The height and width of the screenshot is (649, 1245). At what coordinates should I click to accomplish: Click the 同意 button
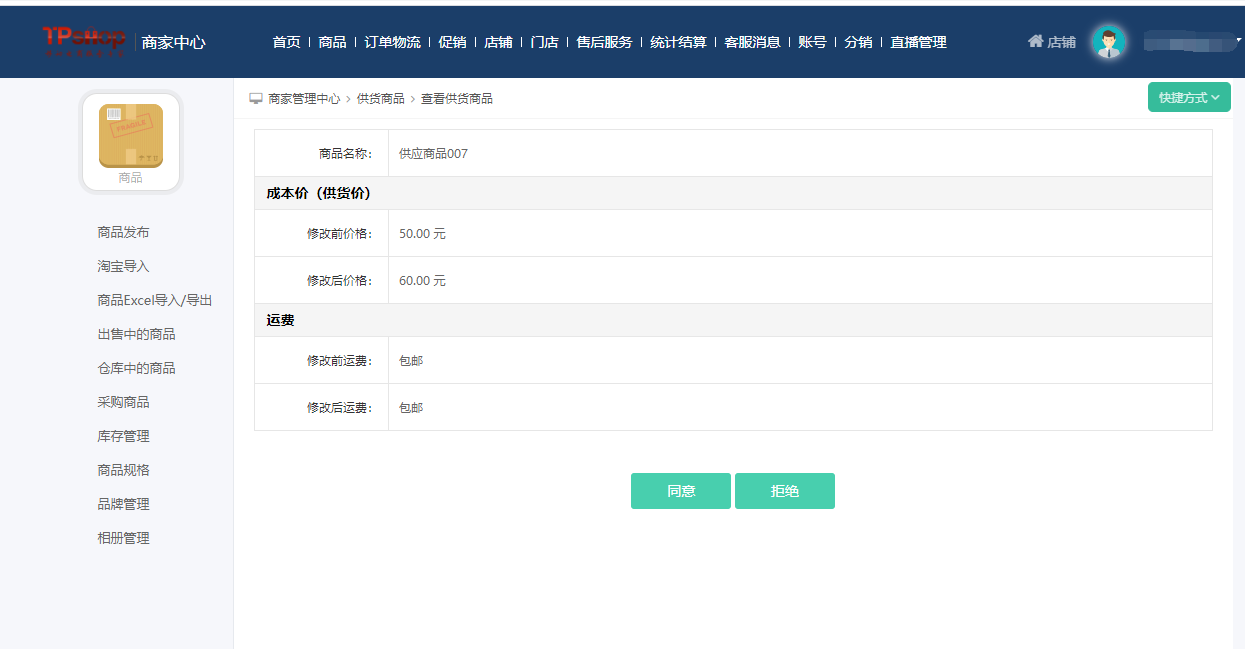click(x=681, y=491)
